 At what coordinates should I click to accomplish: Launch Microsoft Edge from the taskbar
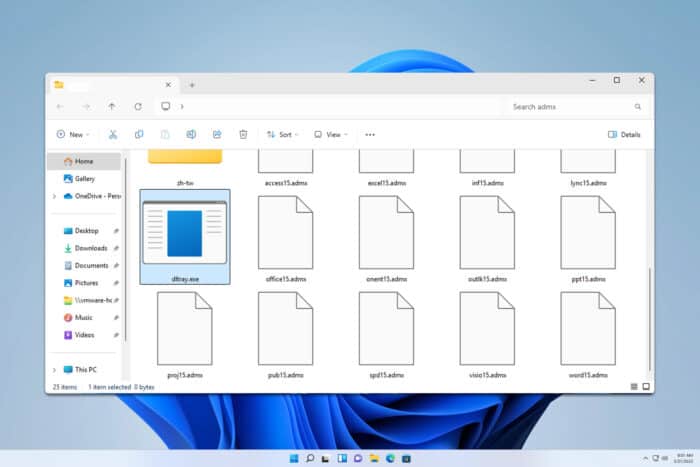pos(390,459)
